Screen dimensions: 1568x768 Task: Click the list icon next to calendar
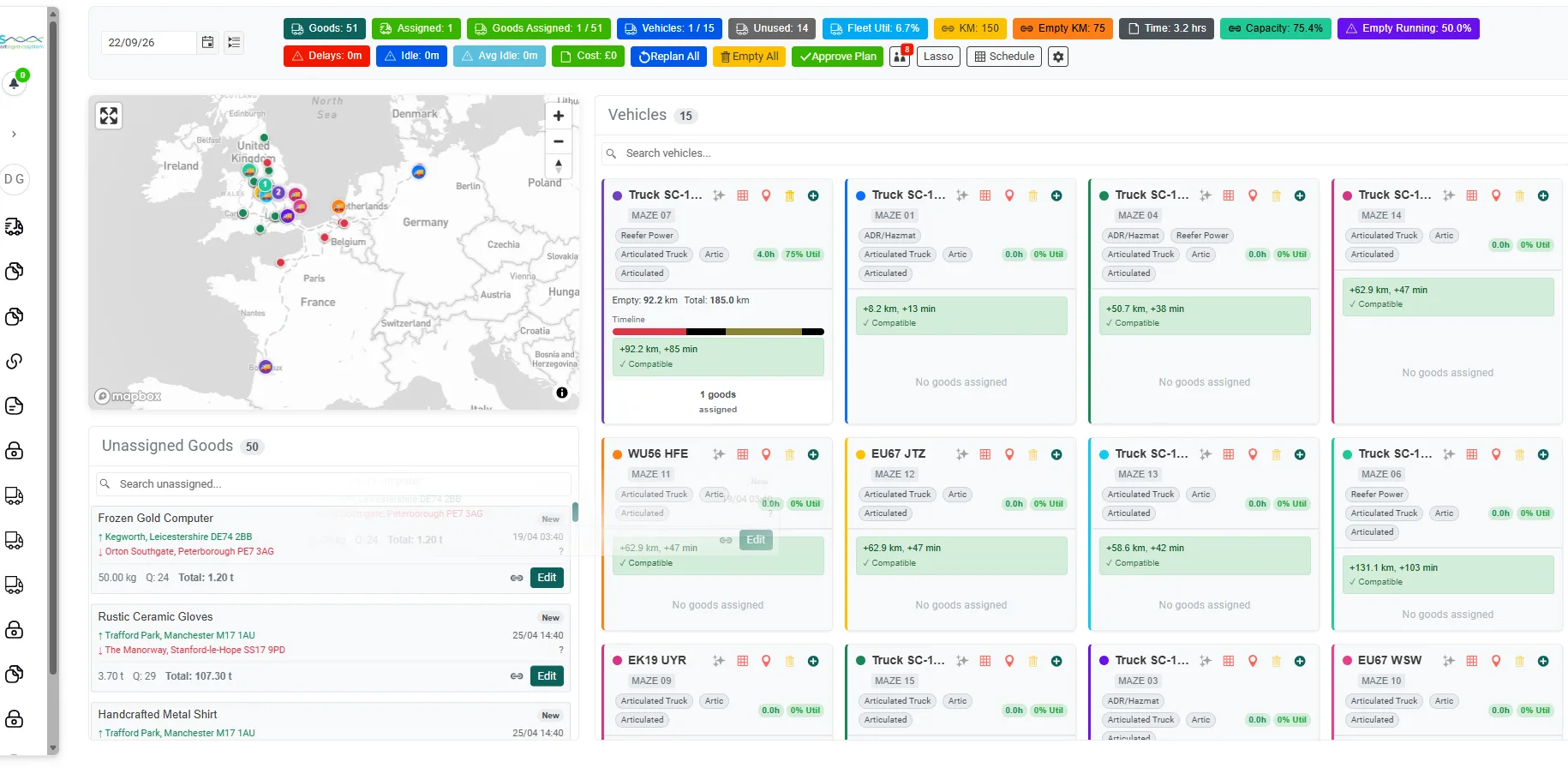pos(234,42)
